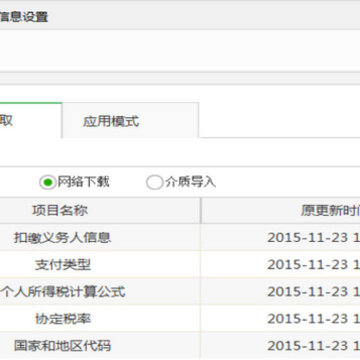Click the column divider beside 项目名称 header
Screen dimensions: 360x360
201,210
